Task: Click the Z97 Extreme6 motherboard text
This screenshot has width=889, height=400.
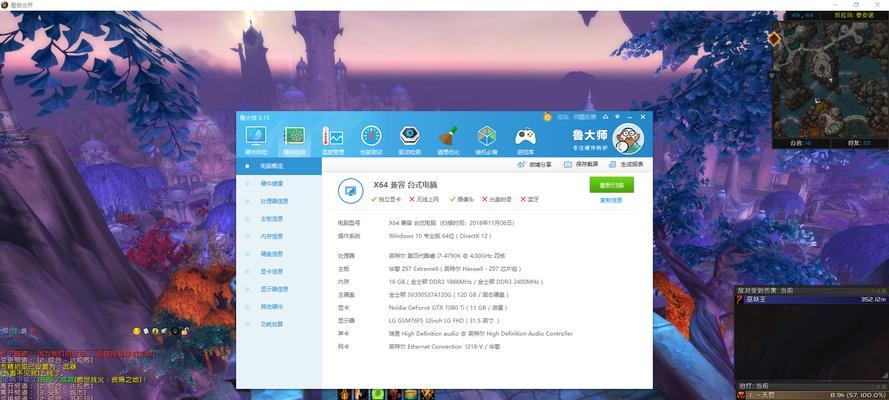Action: pyautogui.click(x=455, y=269)
